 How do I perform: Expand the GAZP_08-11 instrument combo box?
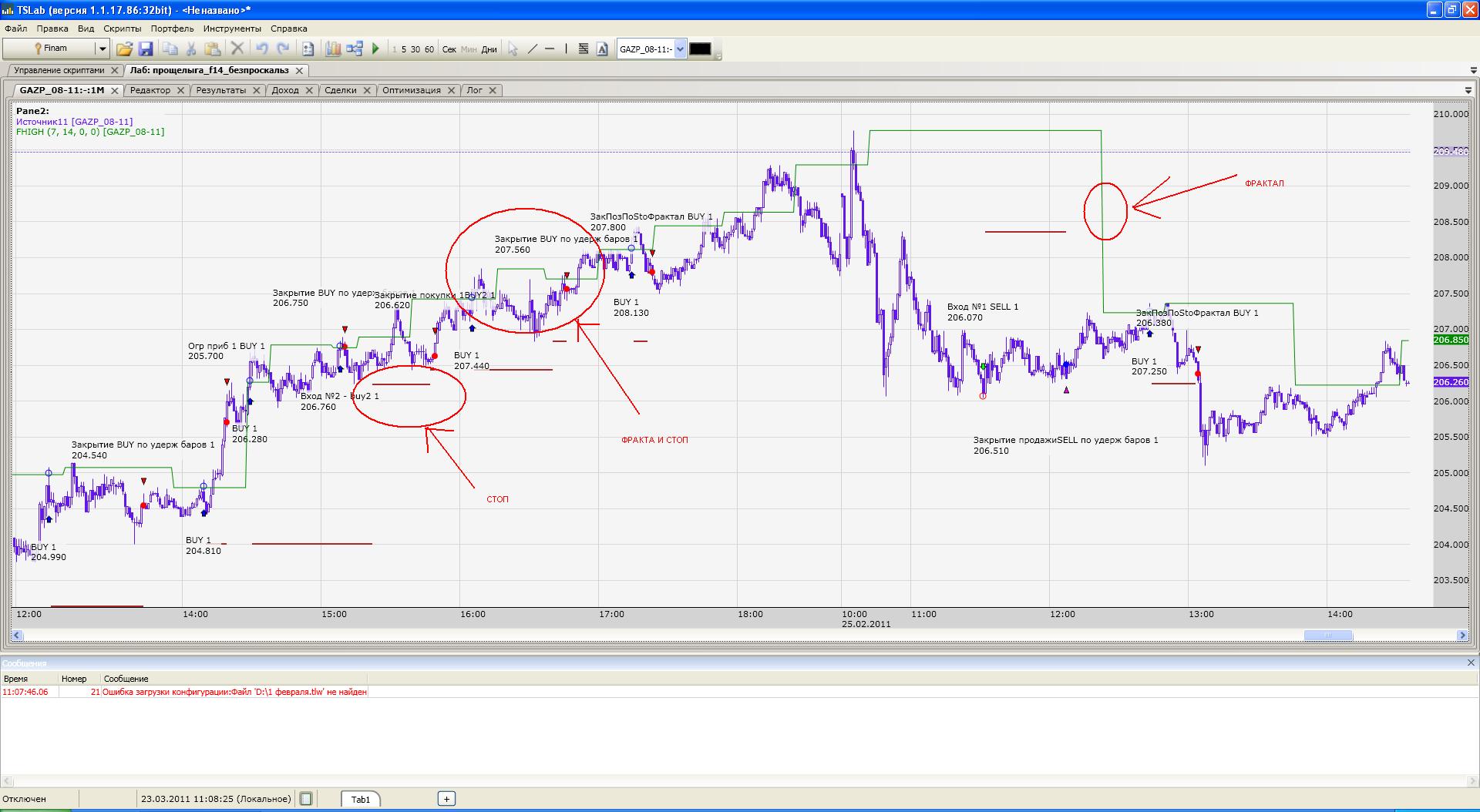coord(680,49)
